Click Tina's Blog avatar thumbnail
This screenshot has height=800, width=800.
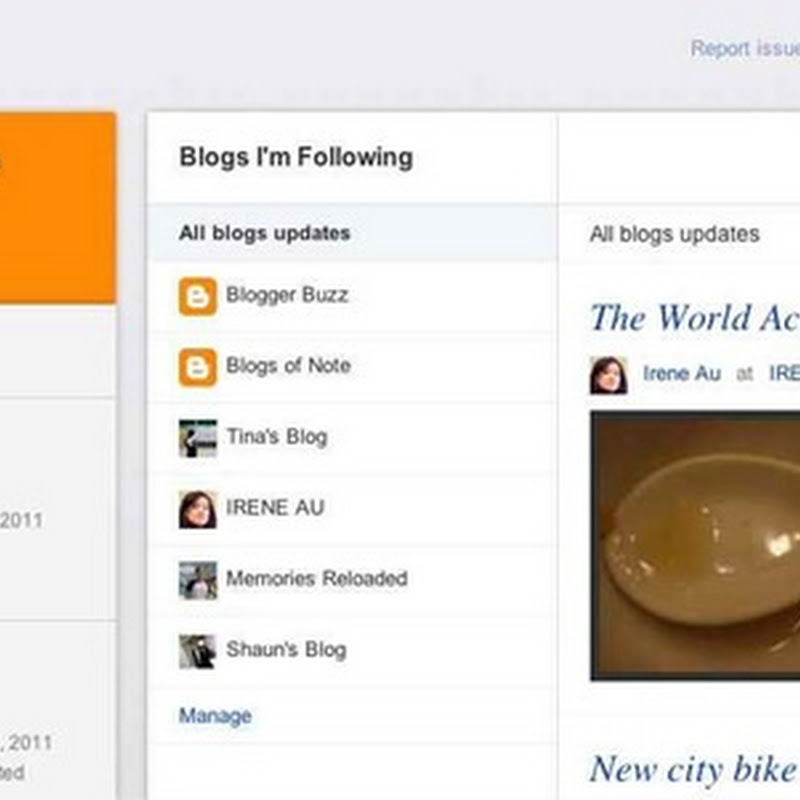tap(197, 438)
